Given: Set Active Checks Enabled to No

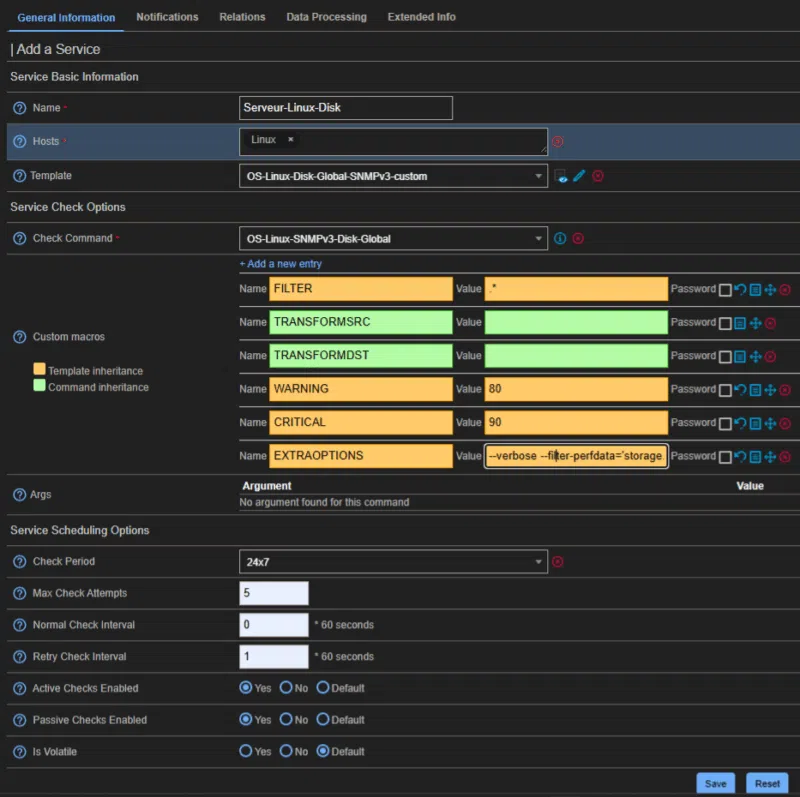Looking at the screenshot, I should point(286,688).
